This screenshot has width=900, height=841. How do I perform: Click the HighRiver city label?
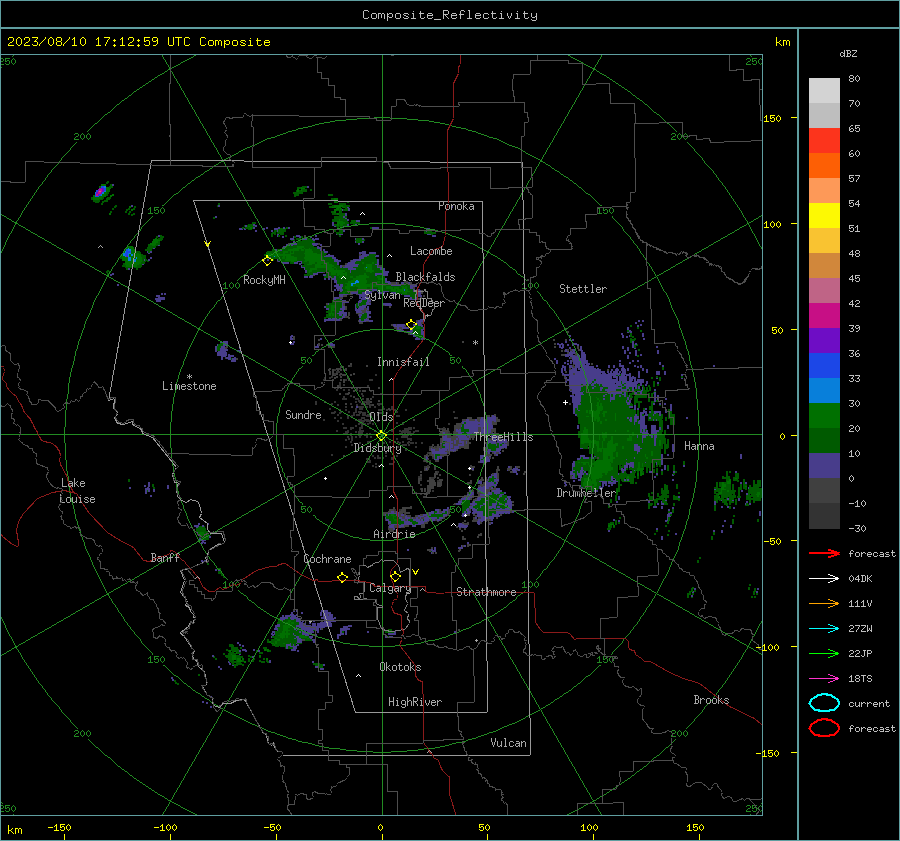(415, 703)
